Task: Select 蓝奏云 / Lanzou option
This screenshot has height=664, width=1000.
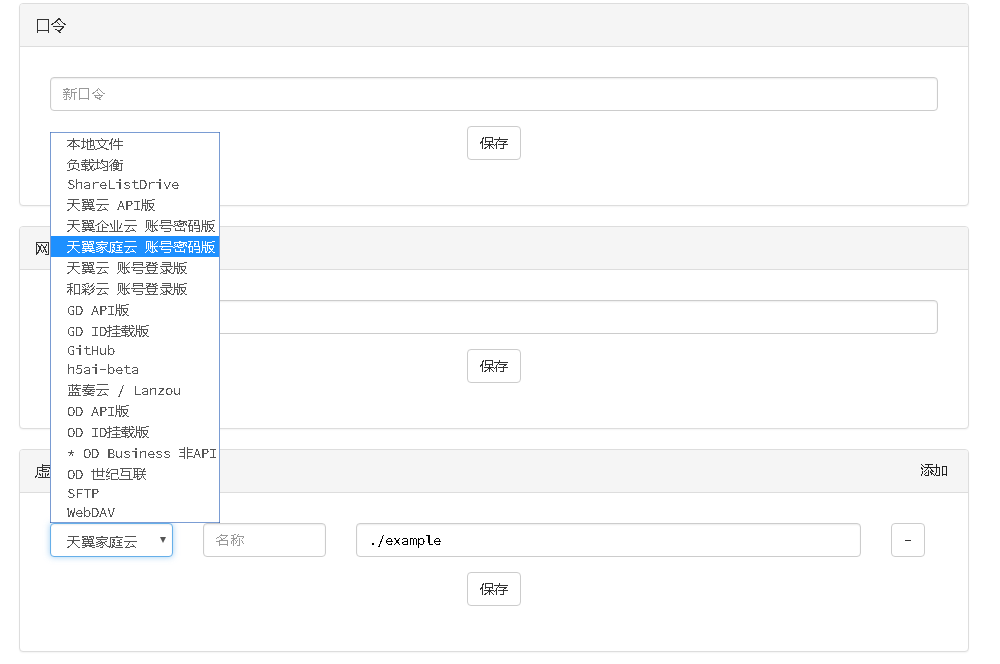Action: [x=135, y=390]
